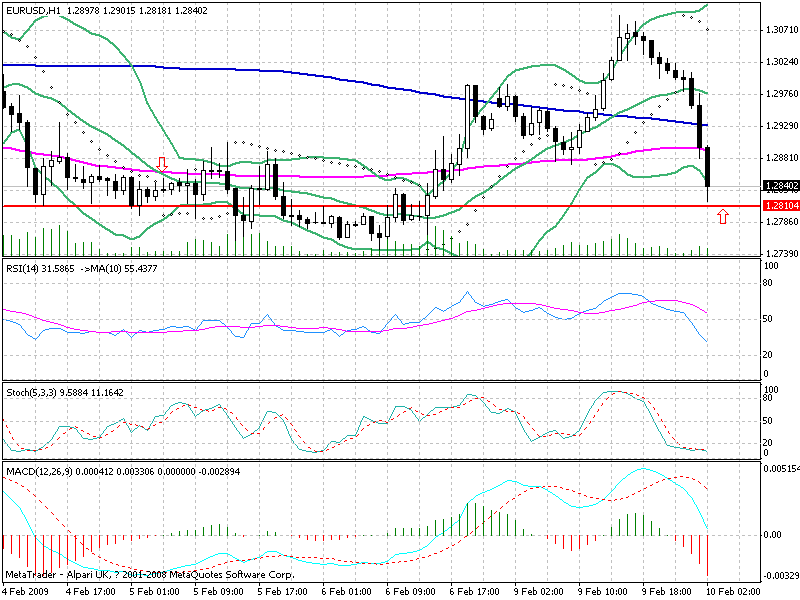Click the 1.27390 price axis label
The image size is (800, 600).
pos(782,254)
